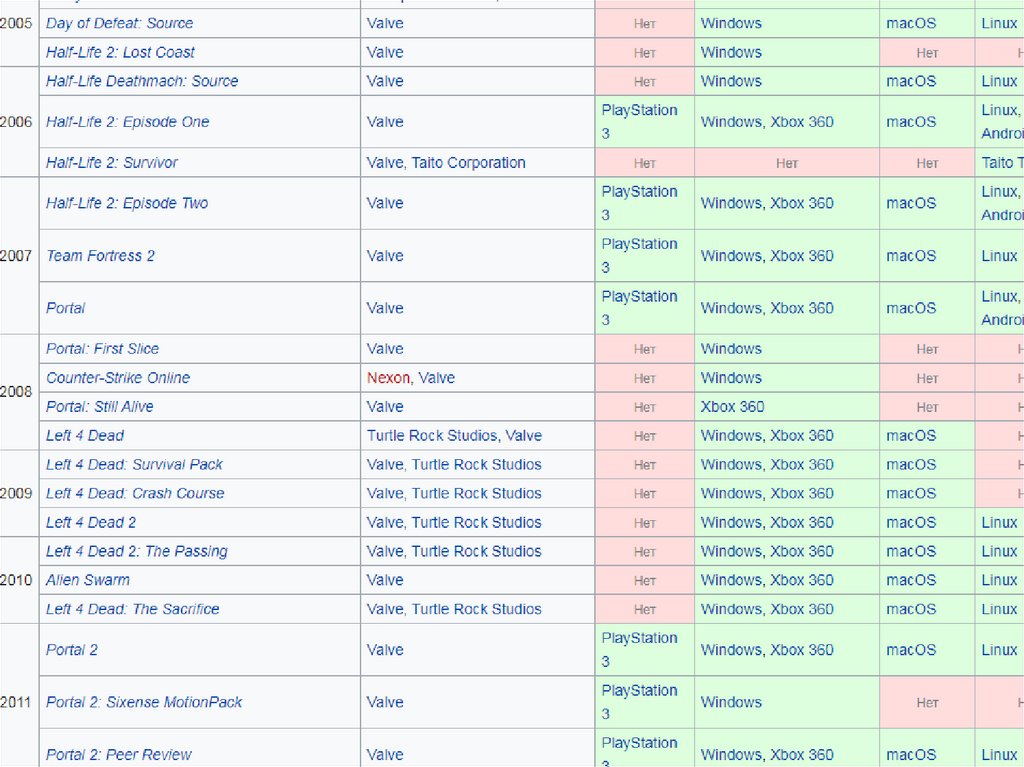Open Turtle Rock Studios in Left 4 Dead row
Viewport: 1024px width, 767px height.
432,436
